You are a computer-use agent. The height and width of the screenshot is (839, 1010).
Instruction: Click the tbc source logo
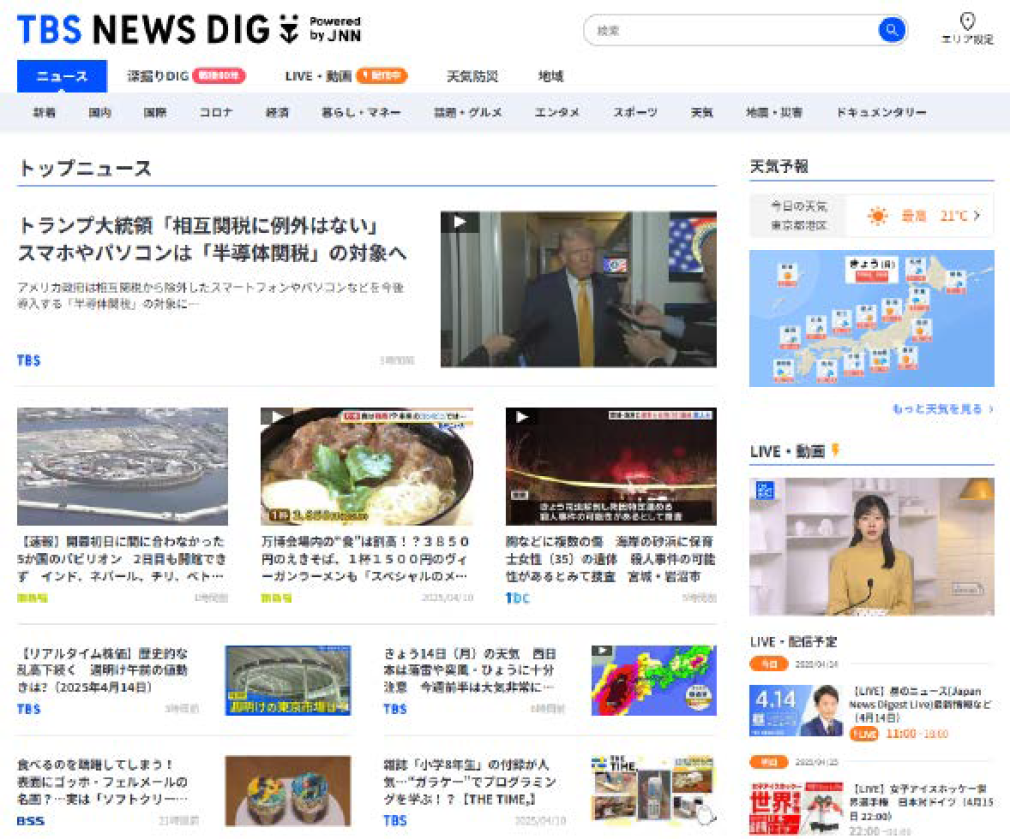pos(517,598)
